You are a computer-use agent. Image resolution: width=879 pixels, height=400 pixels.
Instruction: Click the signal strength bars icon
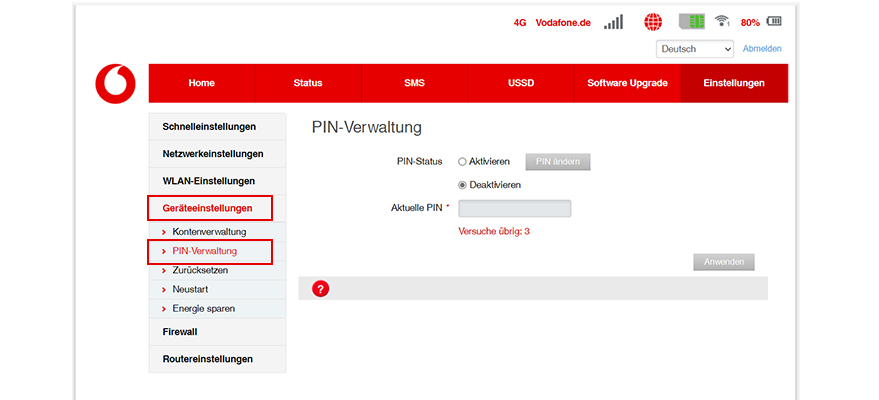pos(613,22)
